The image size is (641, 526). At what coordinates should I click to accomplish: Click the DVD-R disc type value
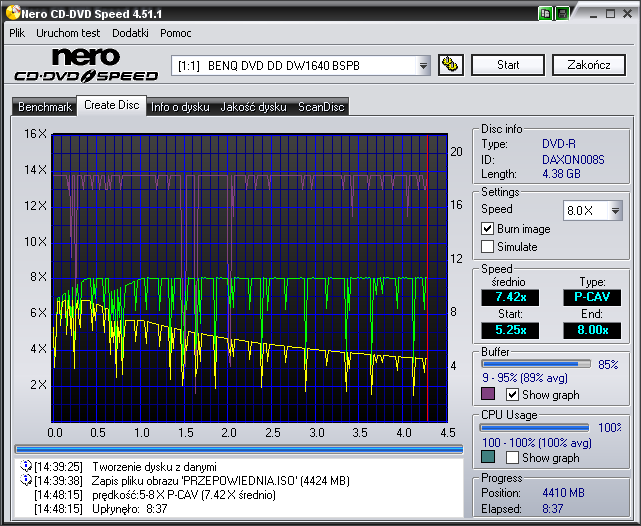pyautogui.click(x=559, y=144)
